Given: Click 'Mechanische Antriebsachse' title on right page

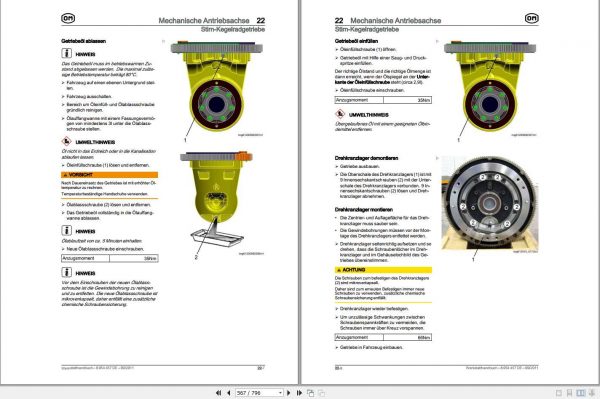Looking at the screenshot, I should pyautogui.click(x=396, y=21).
